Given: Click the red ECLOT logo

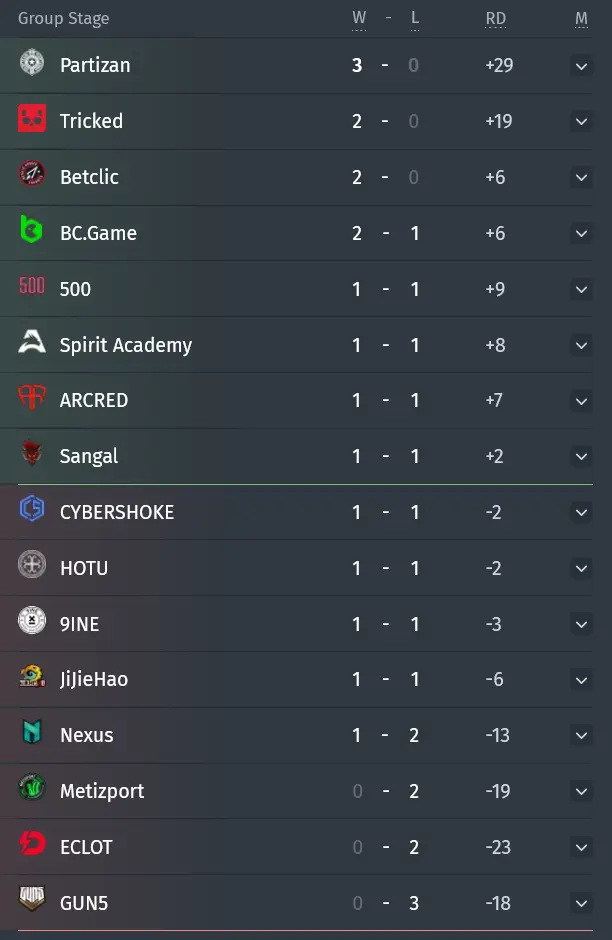Looking at the screenshot, I should [x=32, y=843].
